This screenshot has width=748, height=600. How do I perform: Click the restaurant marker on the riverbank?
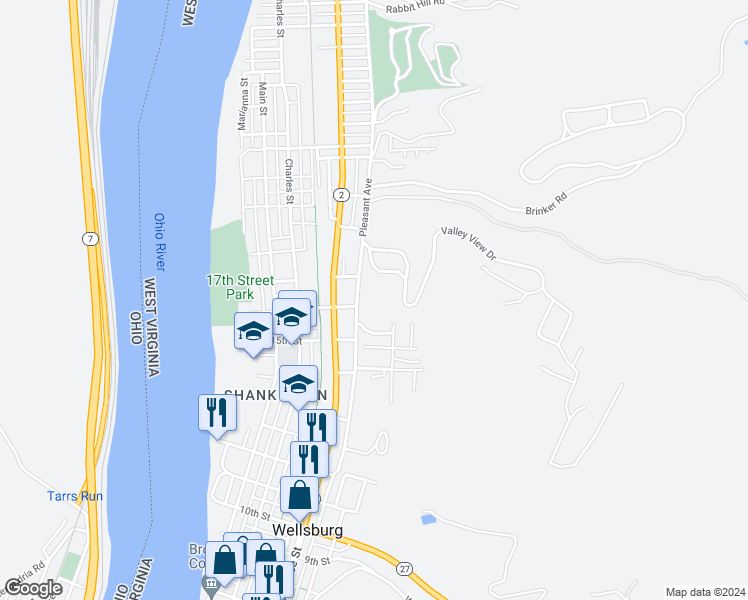(218, 414)
